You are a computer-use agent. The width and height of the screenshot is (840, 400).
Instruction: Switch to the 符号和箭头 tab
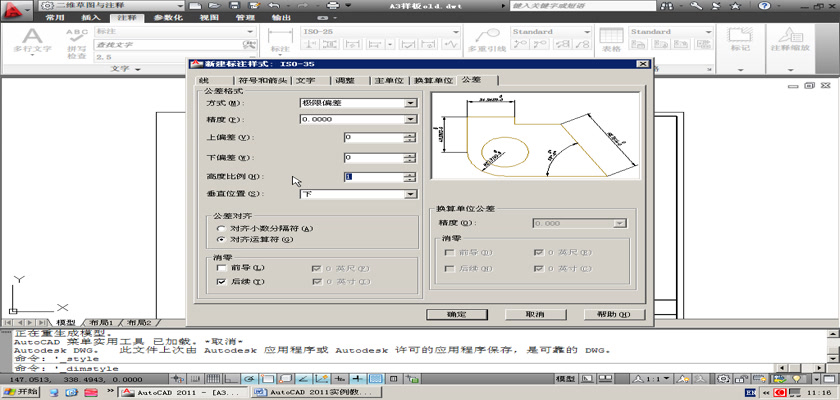[x=263, y=80]
